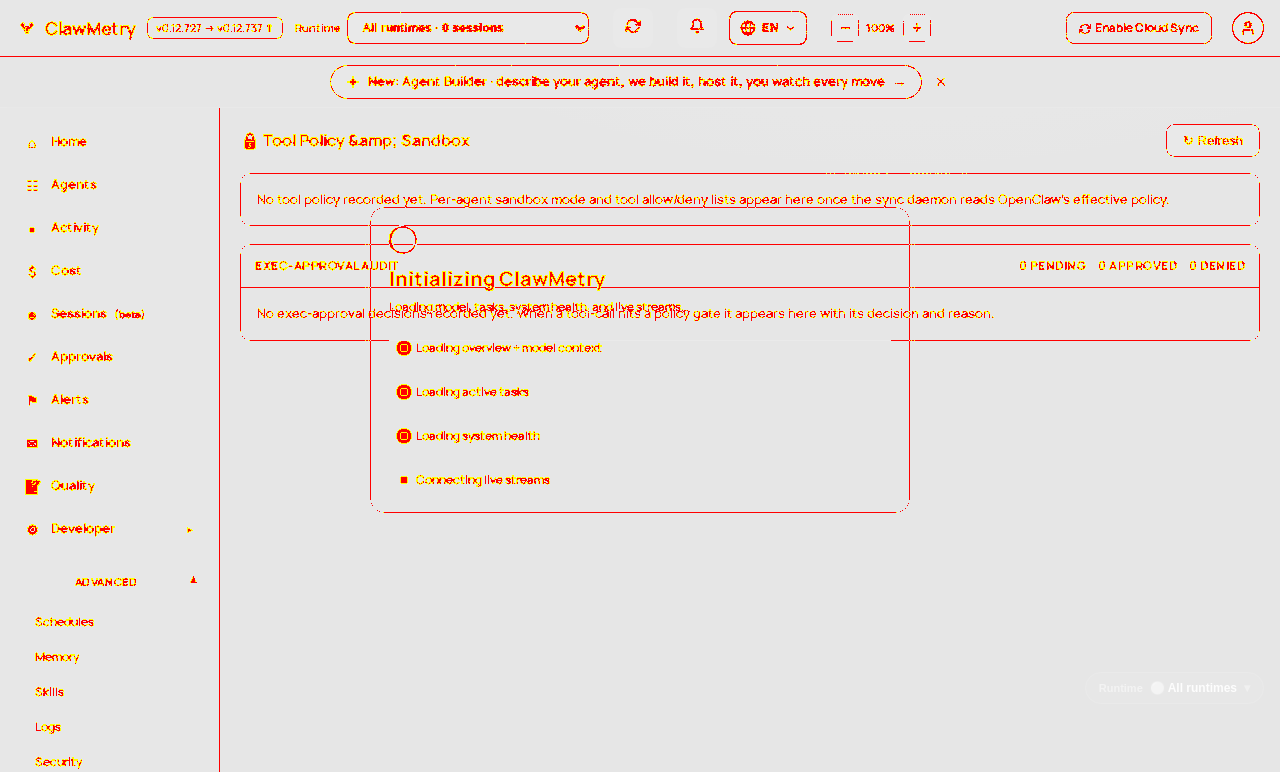1280x772 pixels.
Task: Click the version update badge v0.12.727
Action: 215,28
